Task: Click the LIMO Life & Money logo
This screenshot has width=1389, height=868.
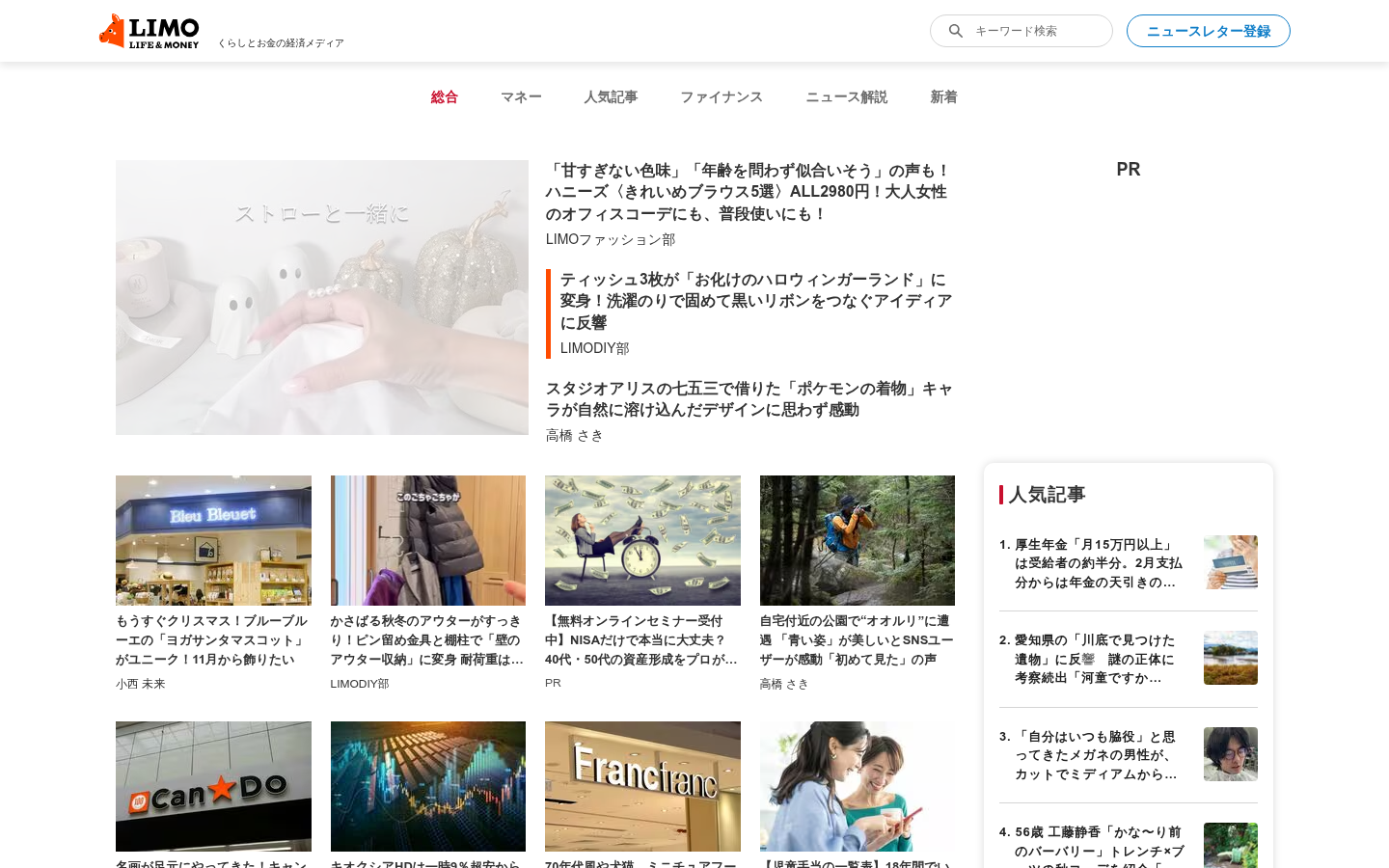Action: coord(150,31)
